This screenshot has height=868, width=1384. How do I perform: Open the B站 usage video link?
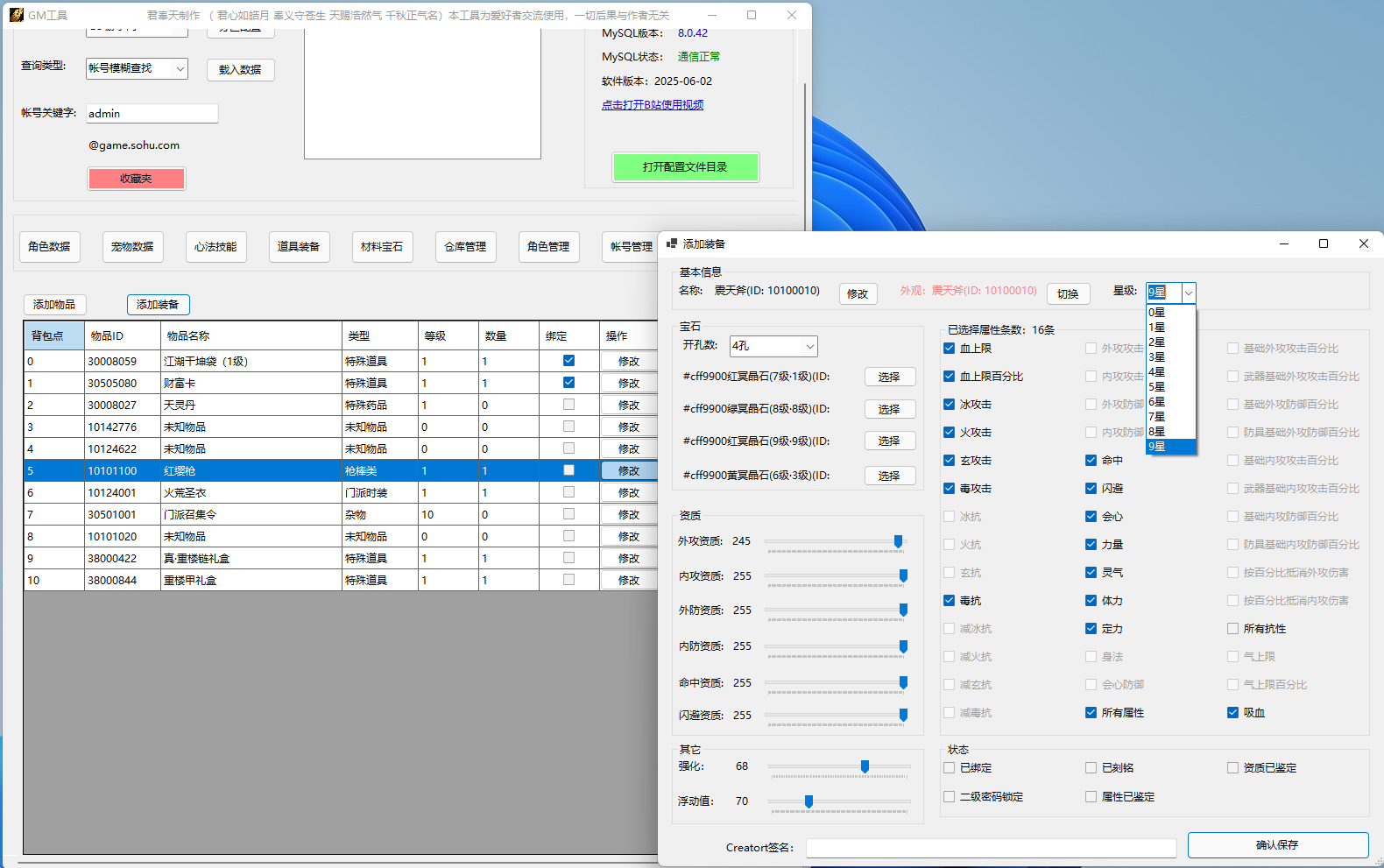[x=653, y=105]
